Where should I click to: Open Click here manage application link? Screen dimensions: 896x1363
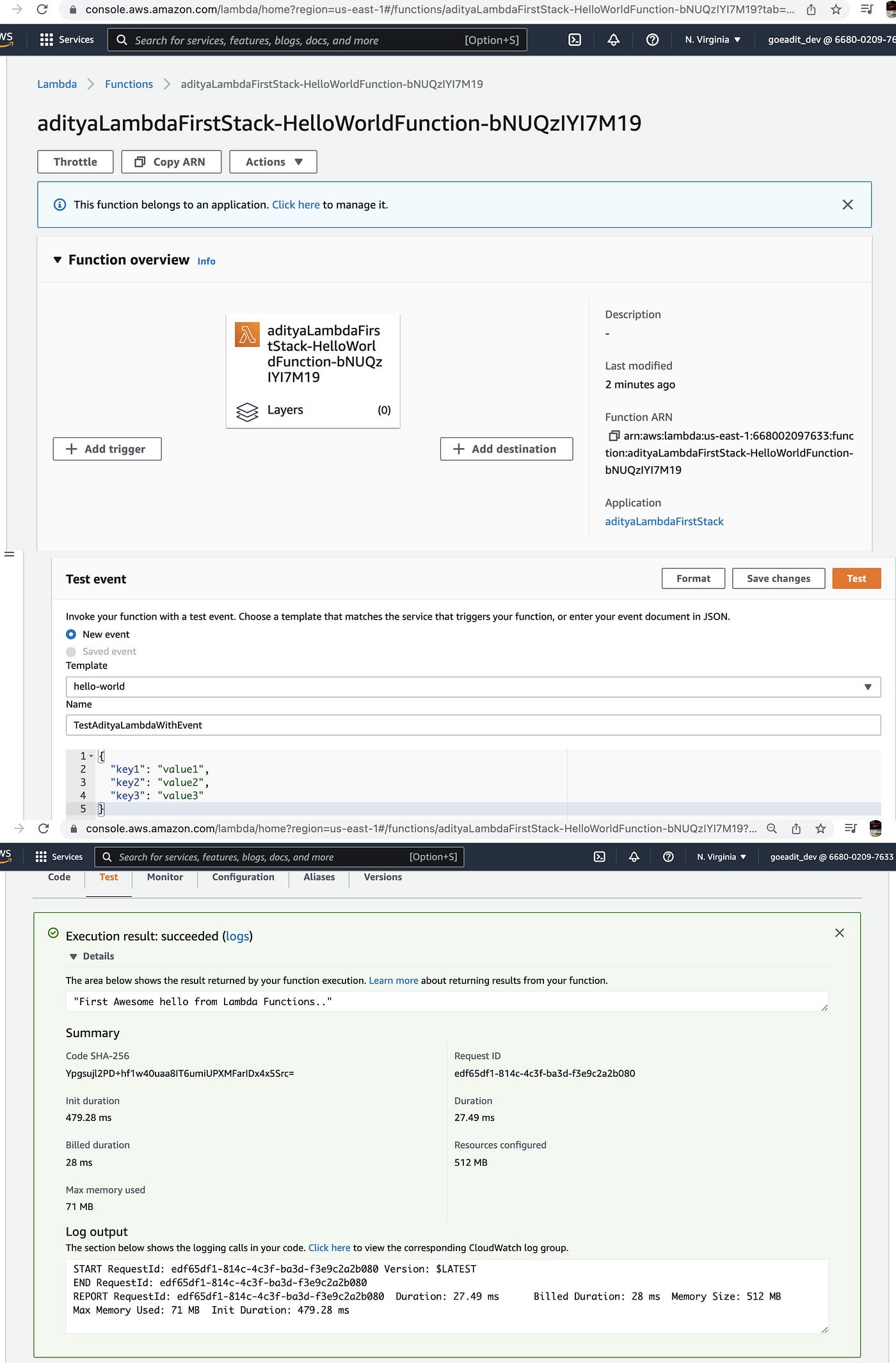[296, 205]
